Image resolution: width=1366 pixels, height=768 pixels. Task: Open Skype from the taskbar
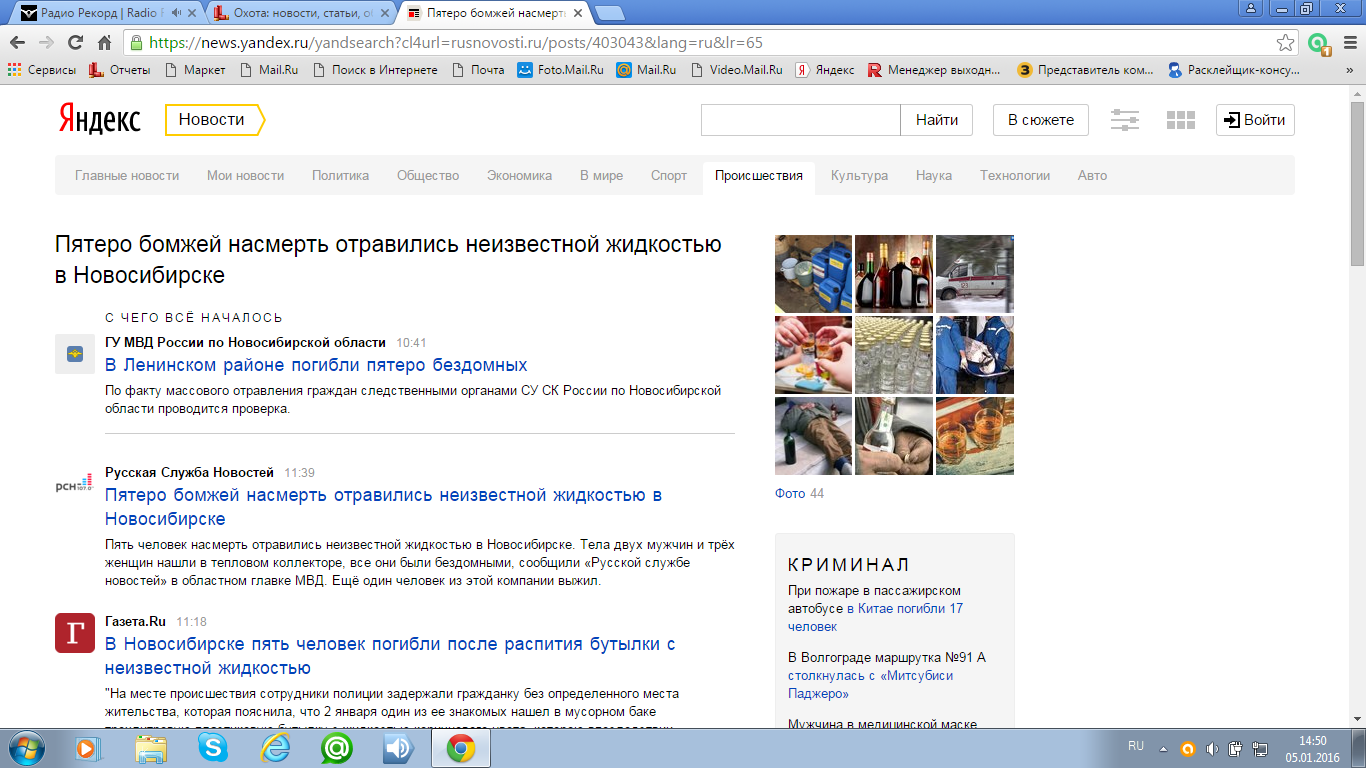[212, 747]
